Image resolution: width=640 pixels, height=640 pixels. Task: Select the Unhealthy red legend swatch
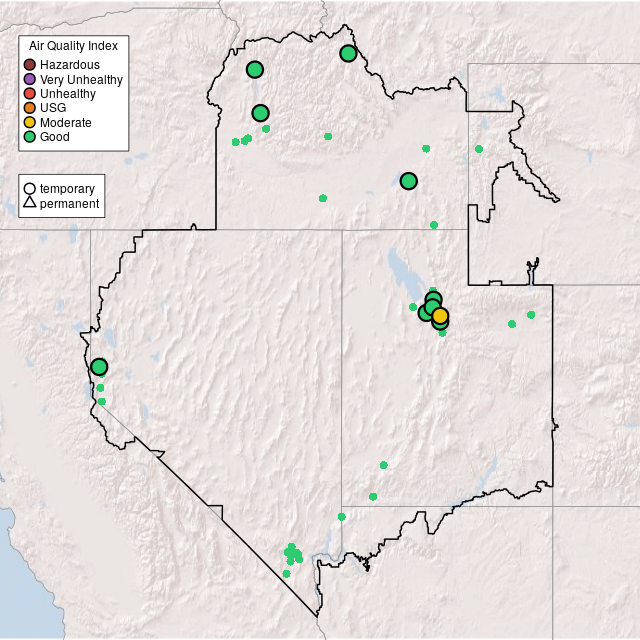[30, 94]
